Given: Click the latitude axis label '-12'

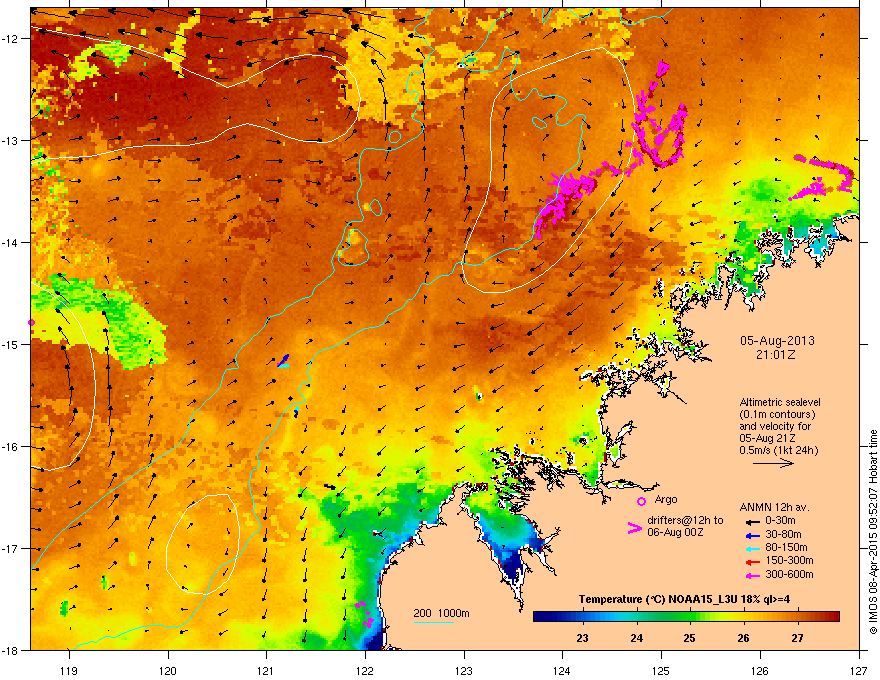Looking at the screenshot, I should coord(11,39).
